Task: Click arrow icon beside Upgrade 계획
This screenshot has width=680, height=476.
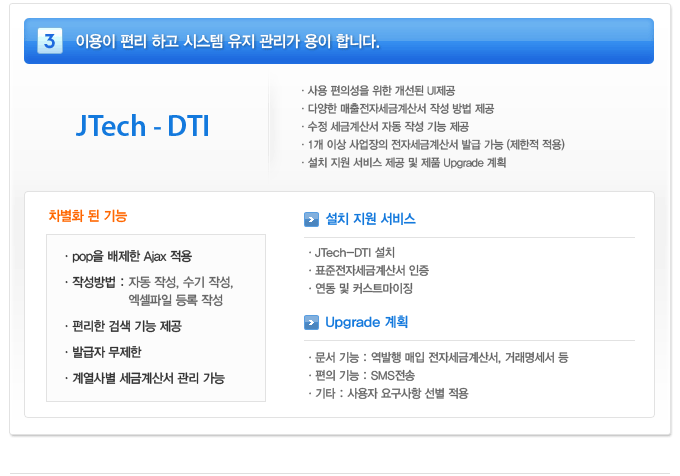Action: click(x=311, y=323)
